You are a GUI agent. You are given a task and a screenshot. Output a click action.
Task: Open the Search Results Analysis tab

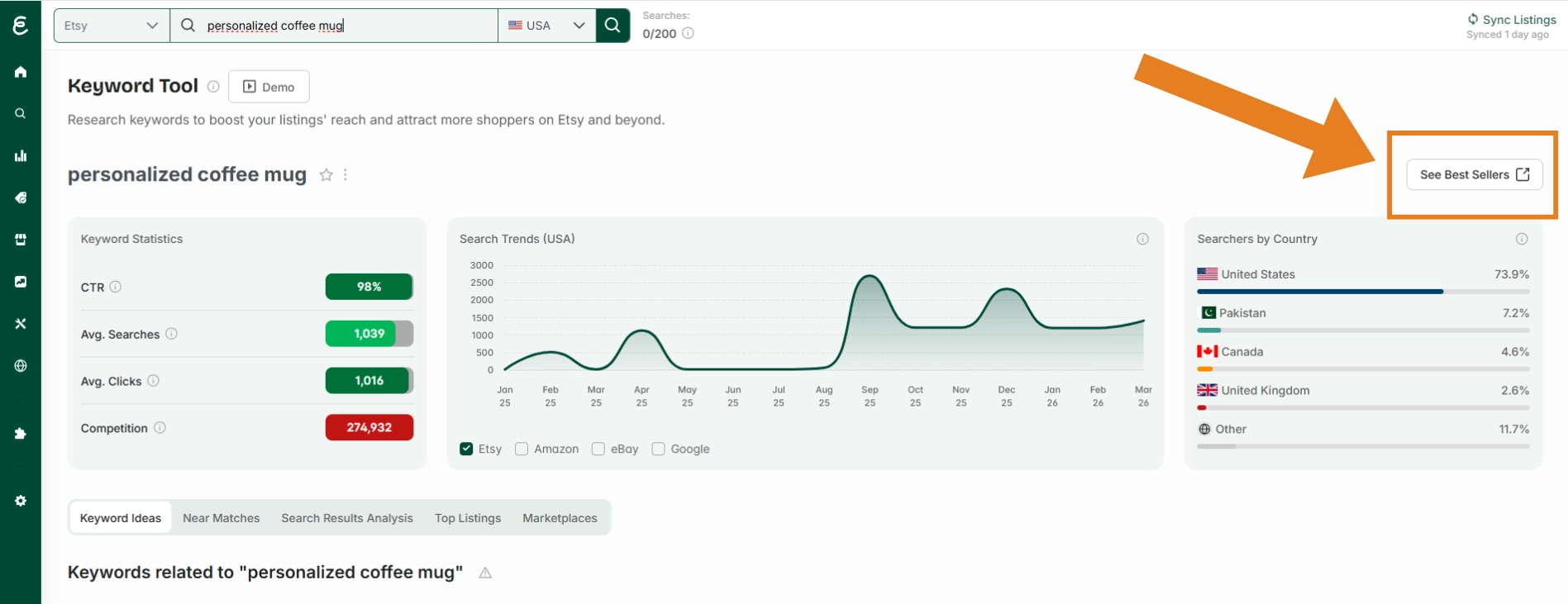(x=347, y=518)
